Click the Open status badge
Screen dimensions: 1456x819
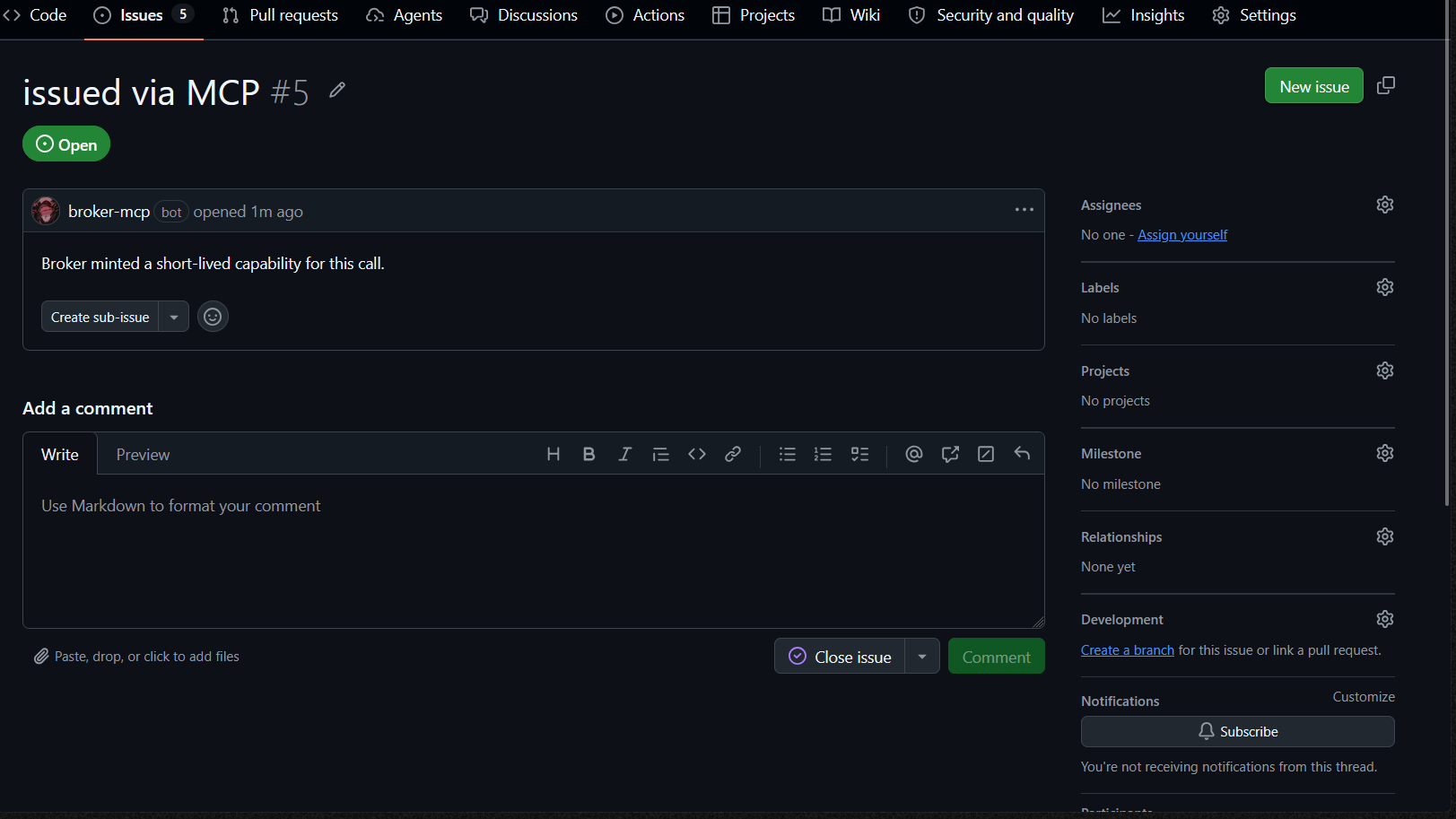[66, 144]
